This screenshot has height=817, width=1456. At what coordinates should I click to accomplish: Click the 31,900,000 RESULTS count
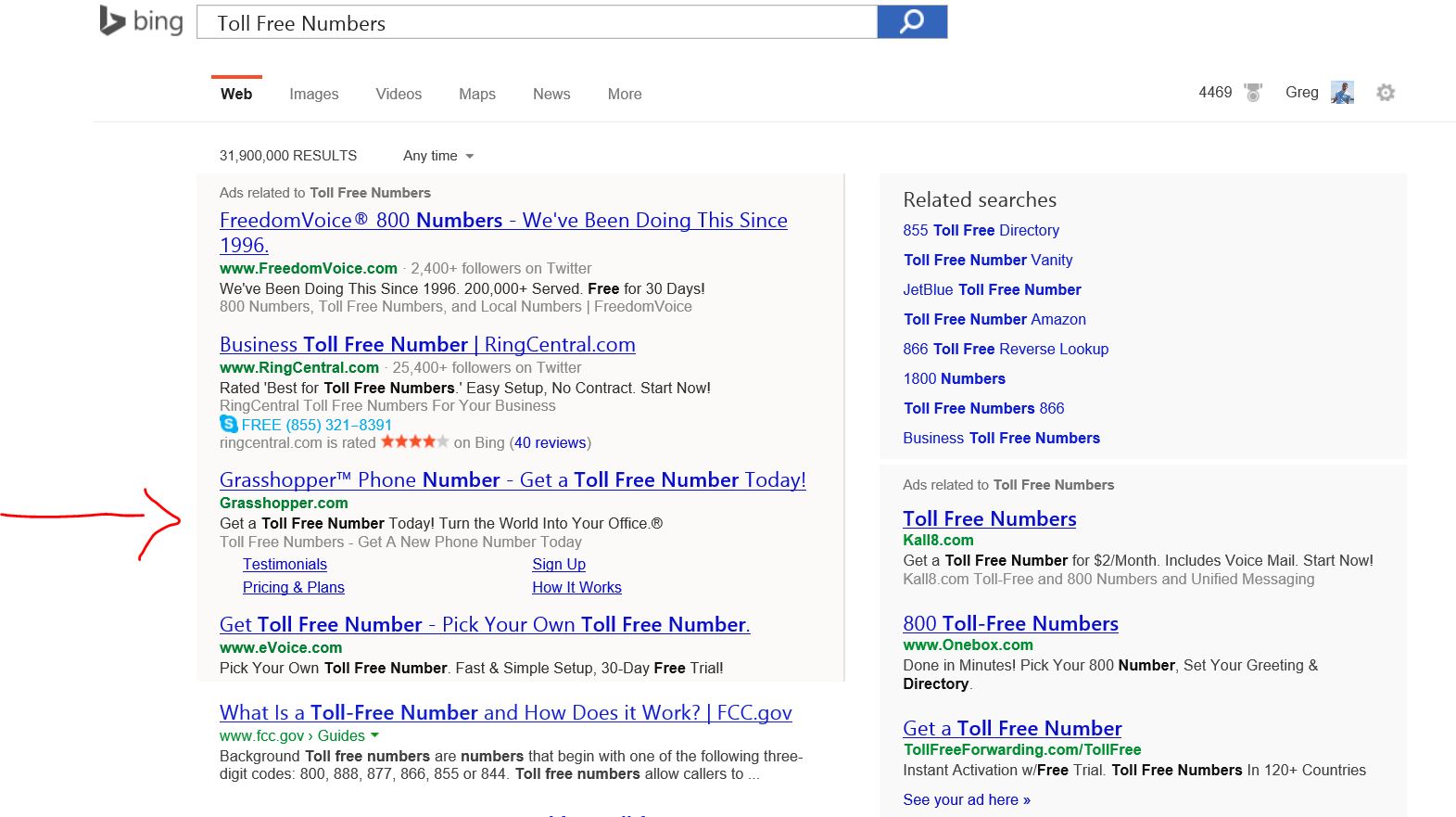point(288,156)
